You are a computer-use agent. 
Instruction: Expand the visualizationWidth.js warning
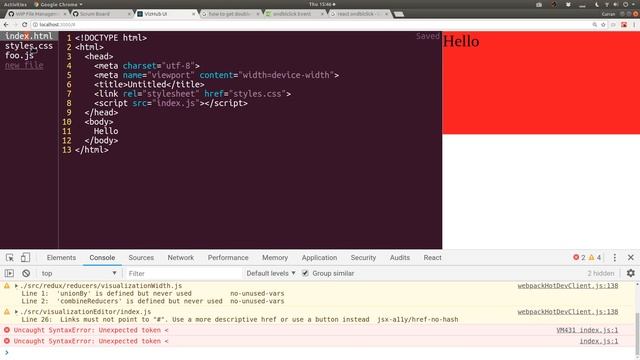pyautogui.click(x=16, y=286)
